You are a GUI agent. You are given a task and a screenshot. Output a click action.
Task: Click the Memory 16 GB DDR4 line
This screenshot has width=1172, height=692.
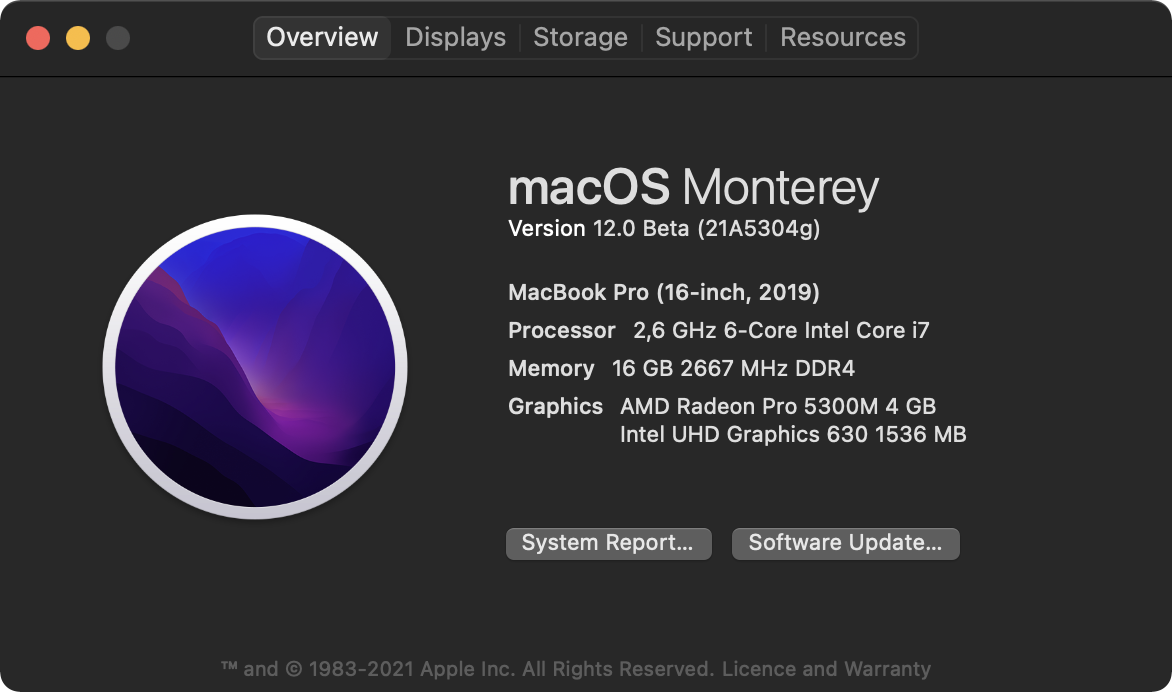(681, 369)
